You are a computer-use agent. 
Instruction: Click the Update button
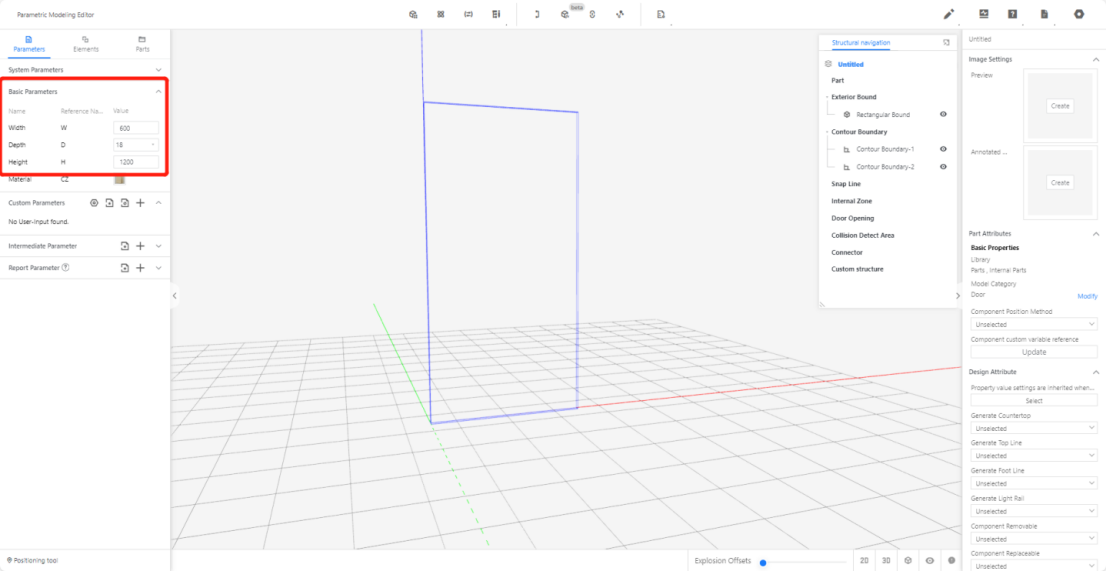1034,352
